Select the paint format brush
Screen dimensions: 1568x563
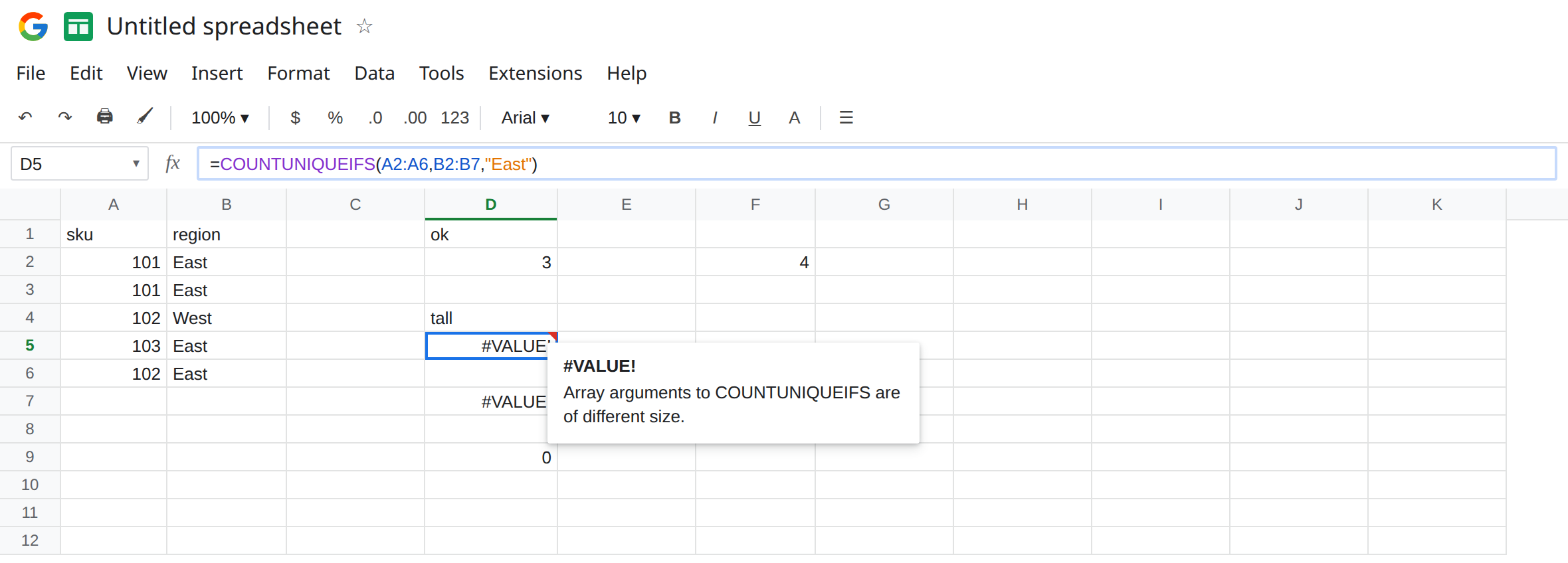pos(145,117)
